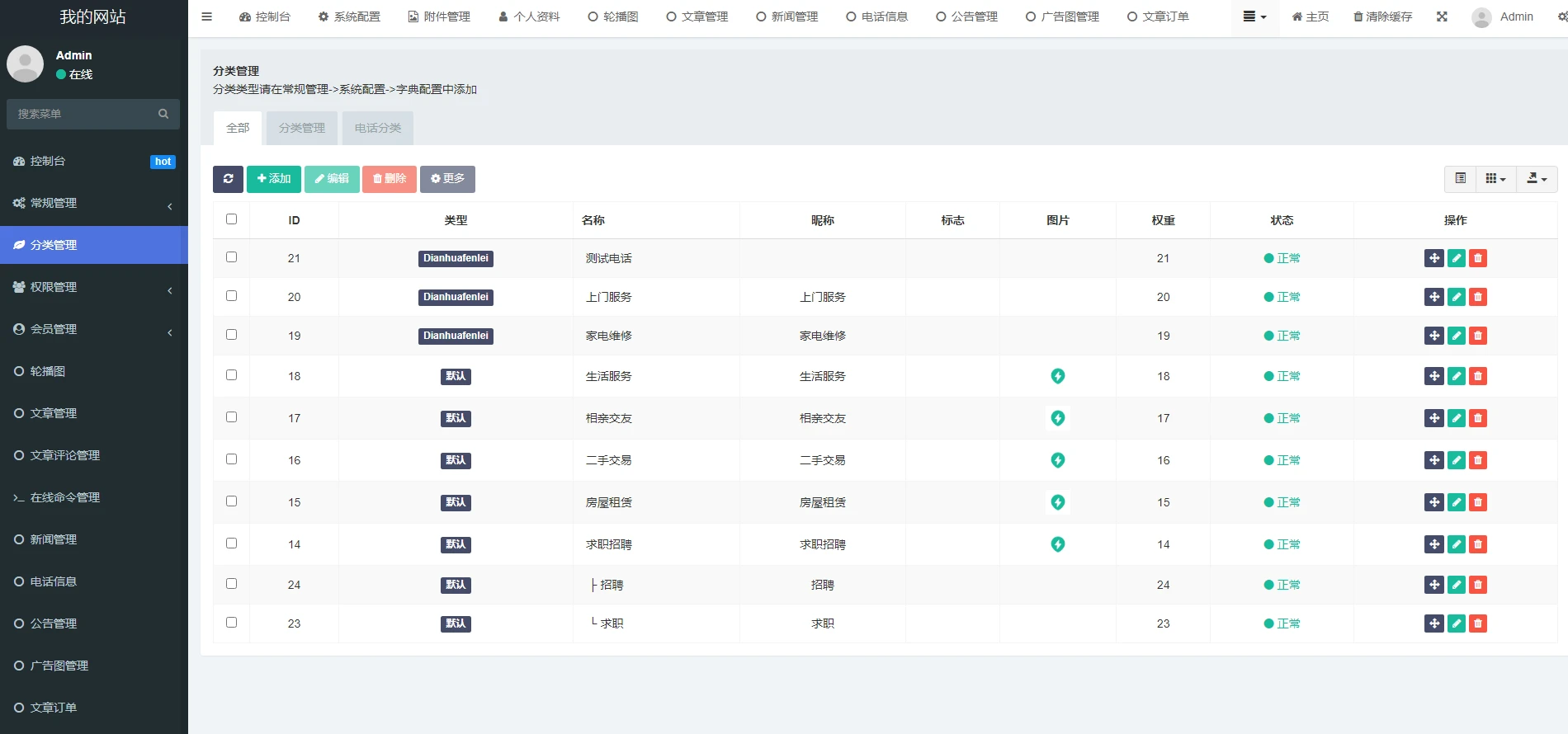Tick the select-all checkbox in table header
The width and height of the screenshot is (1568, 734).
pyautogui.click(x=231, y=219)
